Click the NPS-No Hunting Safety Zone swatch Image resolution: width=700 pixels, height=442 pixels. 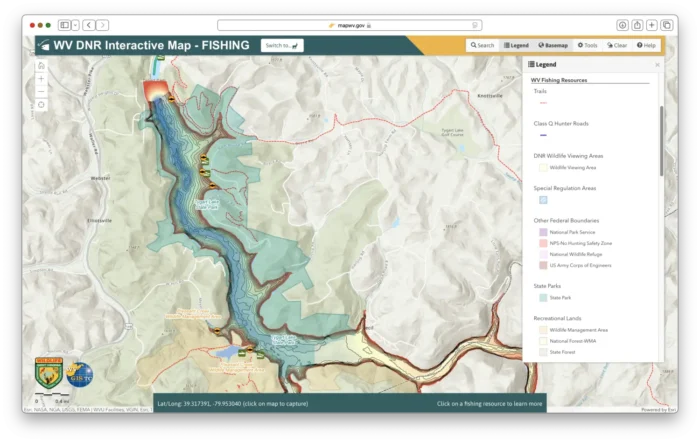point(543,243)
